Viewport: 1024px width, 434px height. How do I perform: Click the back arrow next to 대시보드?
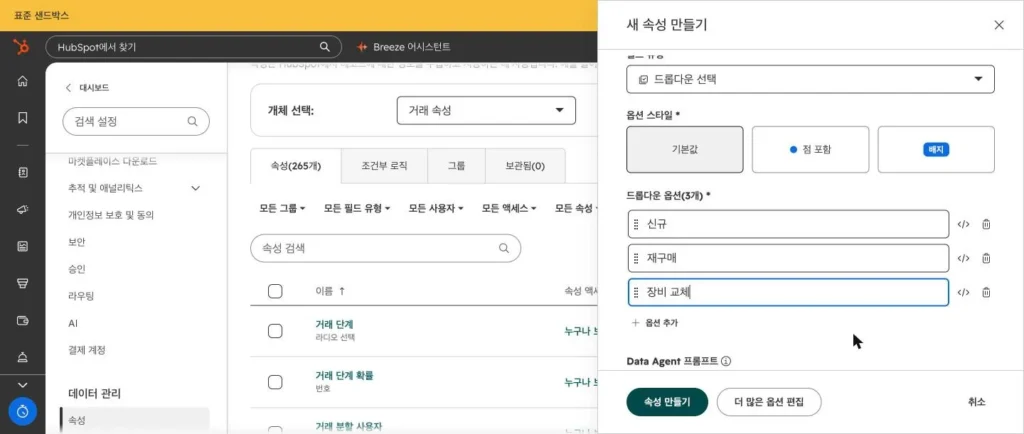coord(68,87)
